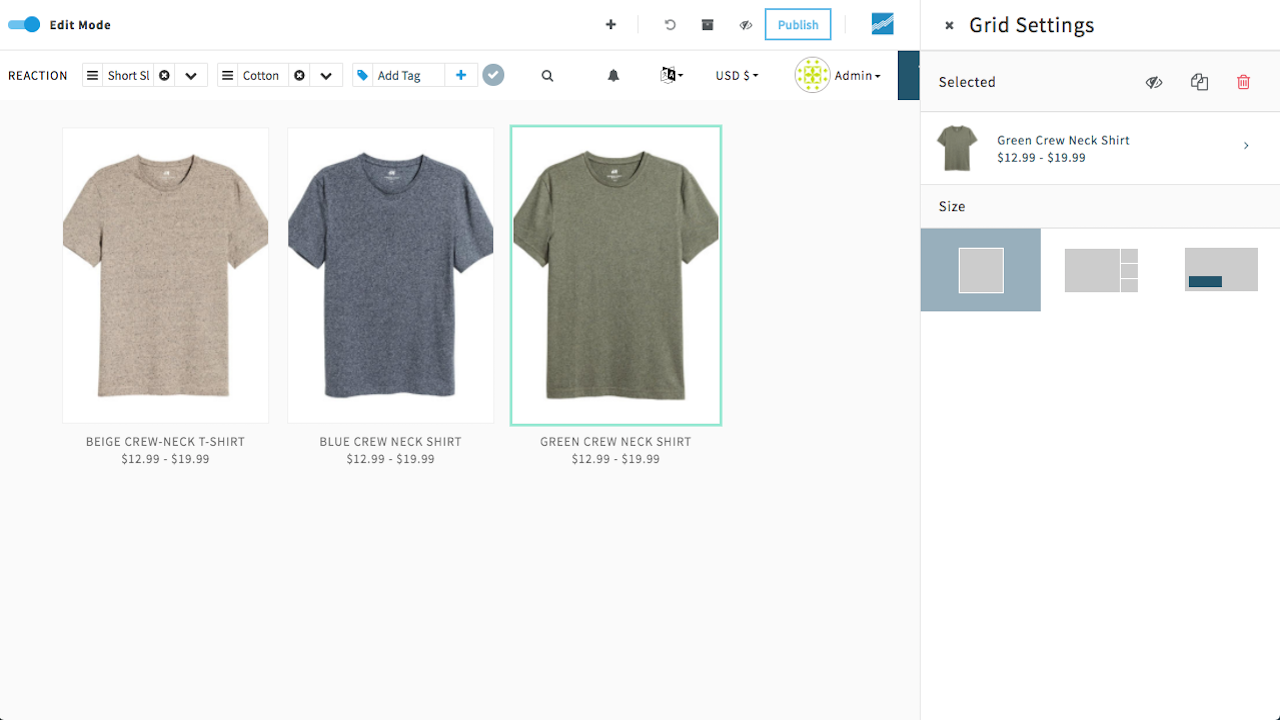The image size is (1280, 720).
Task: Open search with magnifier icon
Action: coord(547,76)
